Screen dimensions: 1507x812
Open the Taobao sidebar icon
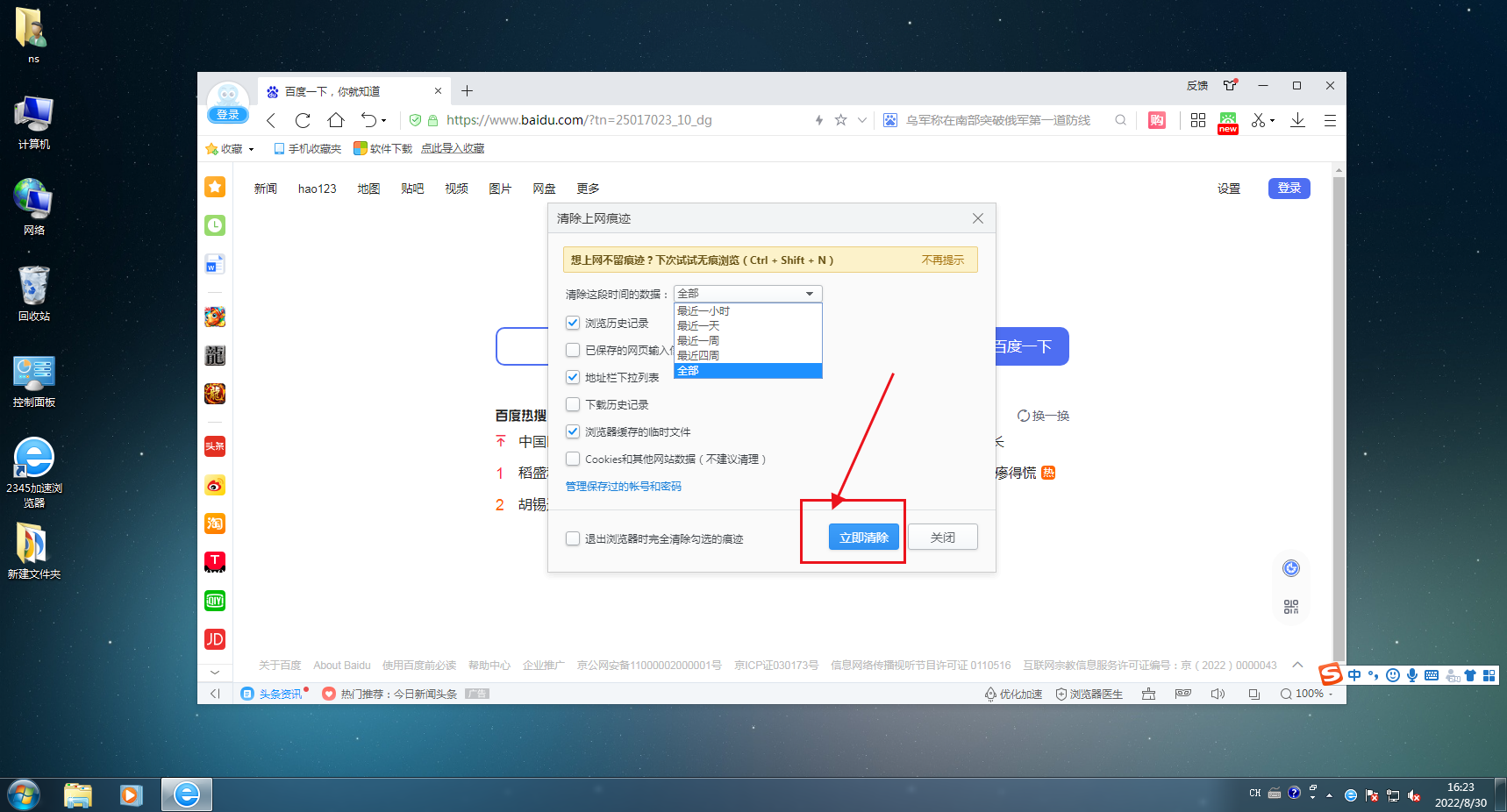point(215,524)
